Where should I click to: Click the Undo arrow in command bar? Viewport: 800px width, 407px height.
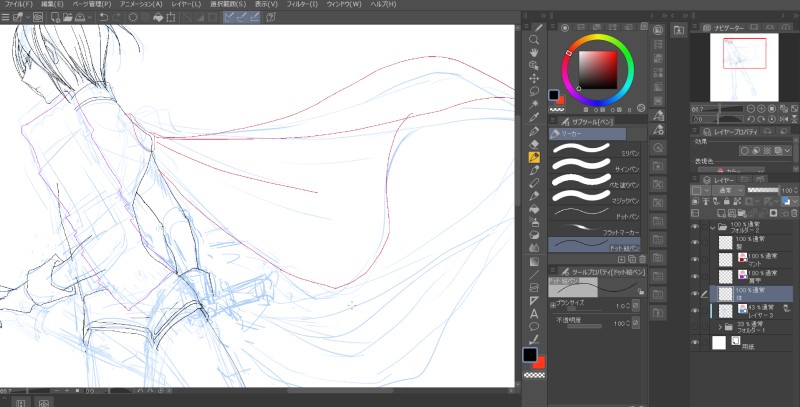pyautogui.click(x=104, y=17)
